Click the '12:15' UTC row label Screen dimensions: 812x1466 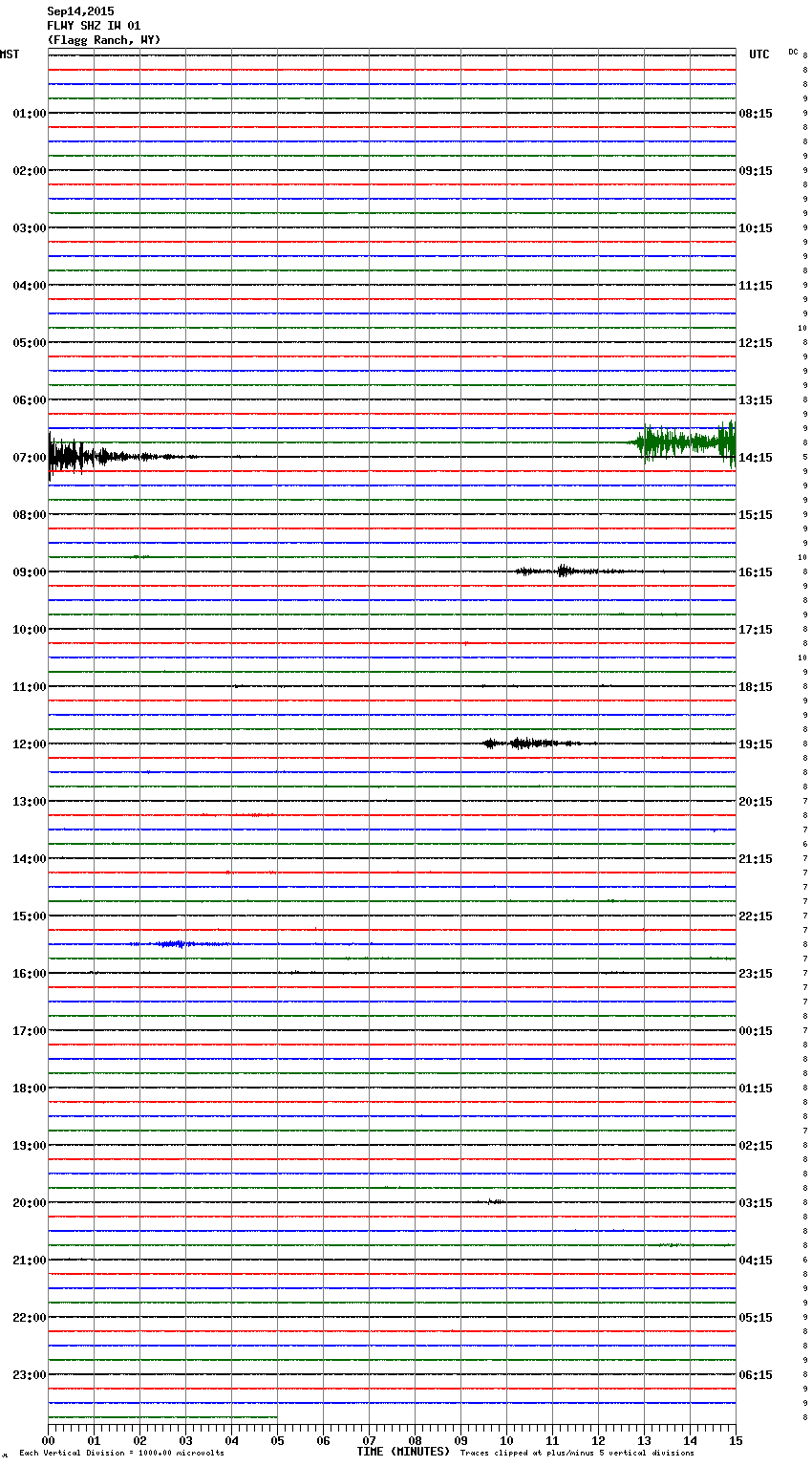(756, 343)
